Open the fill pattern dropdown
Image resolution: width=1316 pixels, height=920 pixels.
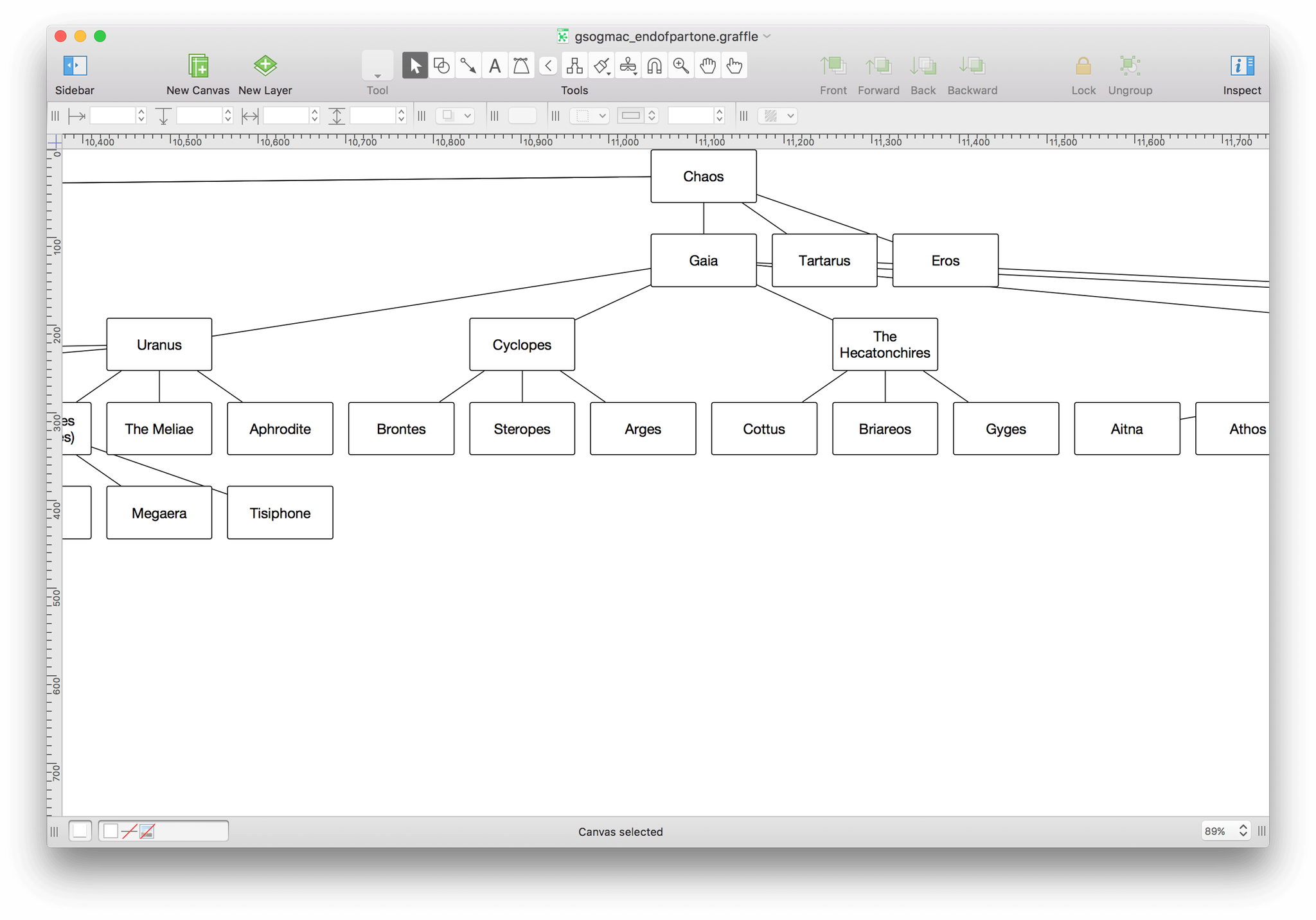778,116
